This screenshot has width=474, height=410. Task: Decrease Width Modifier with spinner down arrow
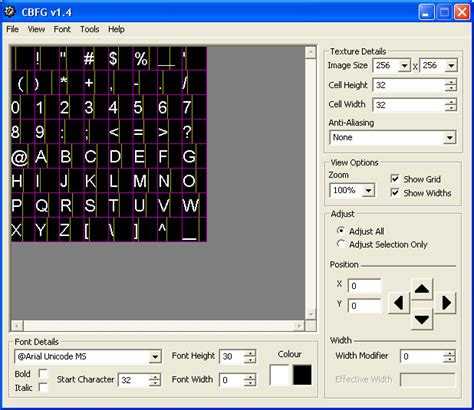click(449, 360)
